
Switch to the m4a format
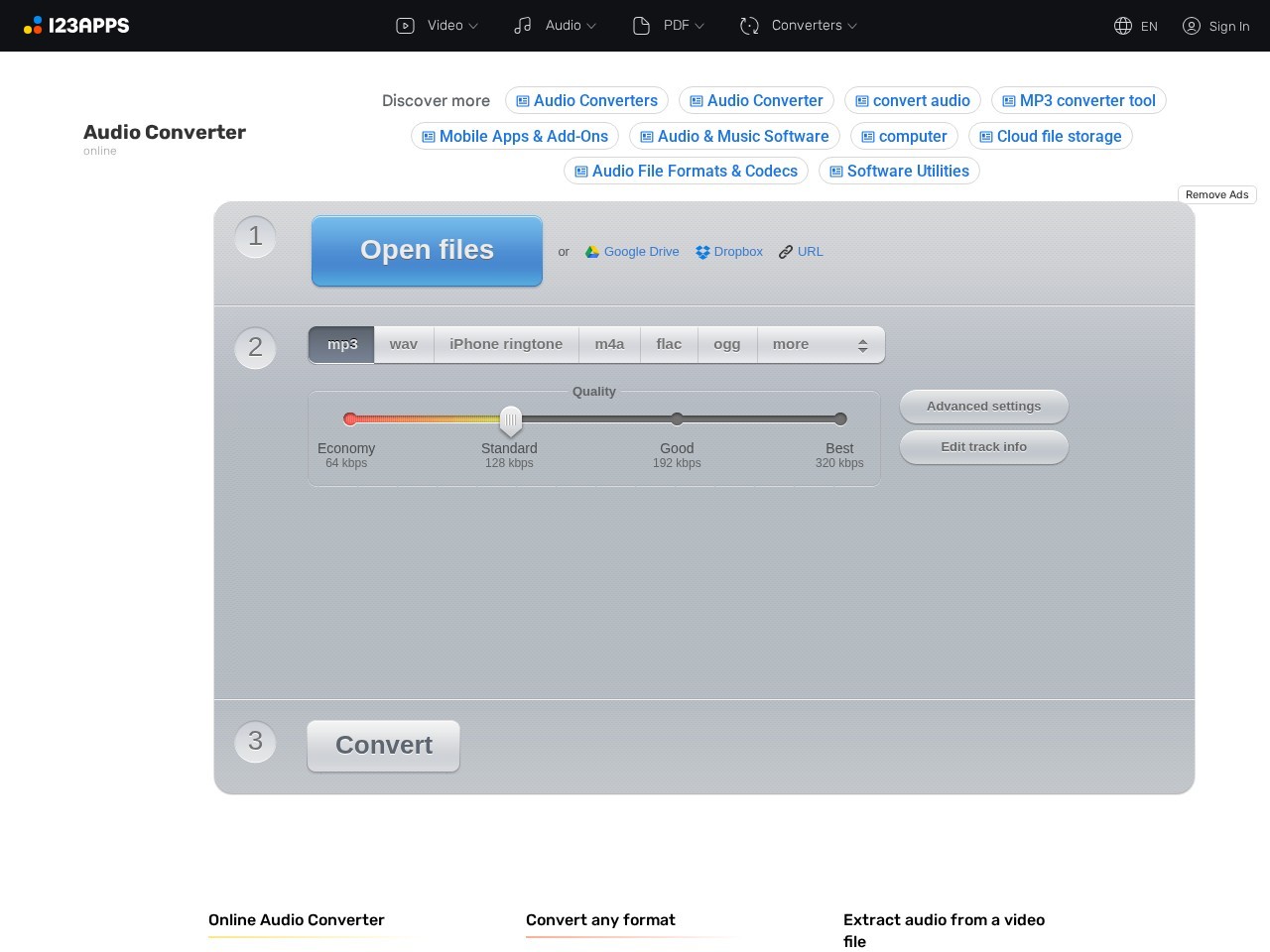click(609, 344)
